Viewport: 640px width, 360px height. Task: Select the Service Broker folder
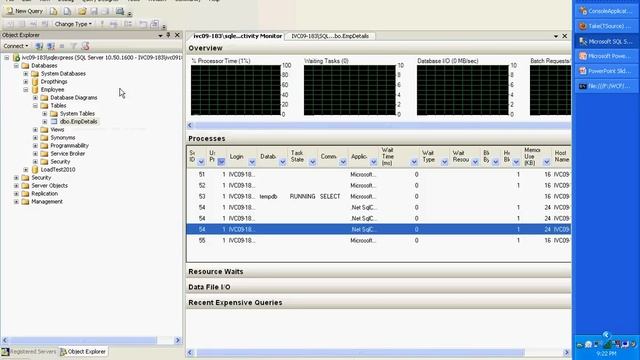(x=68, y=153)
